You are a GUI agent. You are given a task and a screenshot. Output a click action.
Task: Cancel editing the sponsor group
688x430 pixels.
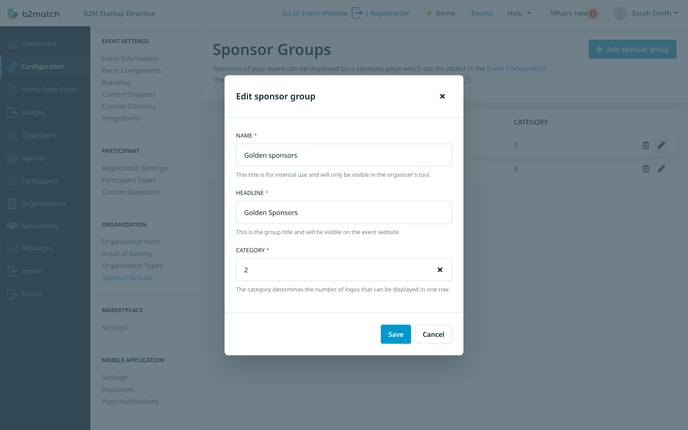point(433,334)
